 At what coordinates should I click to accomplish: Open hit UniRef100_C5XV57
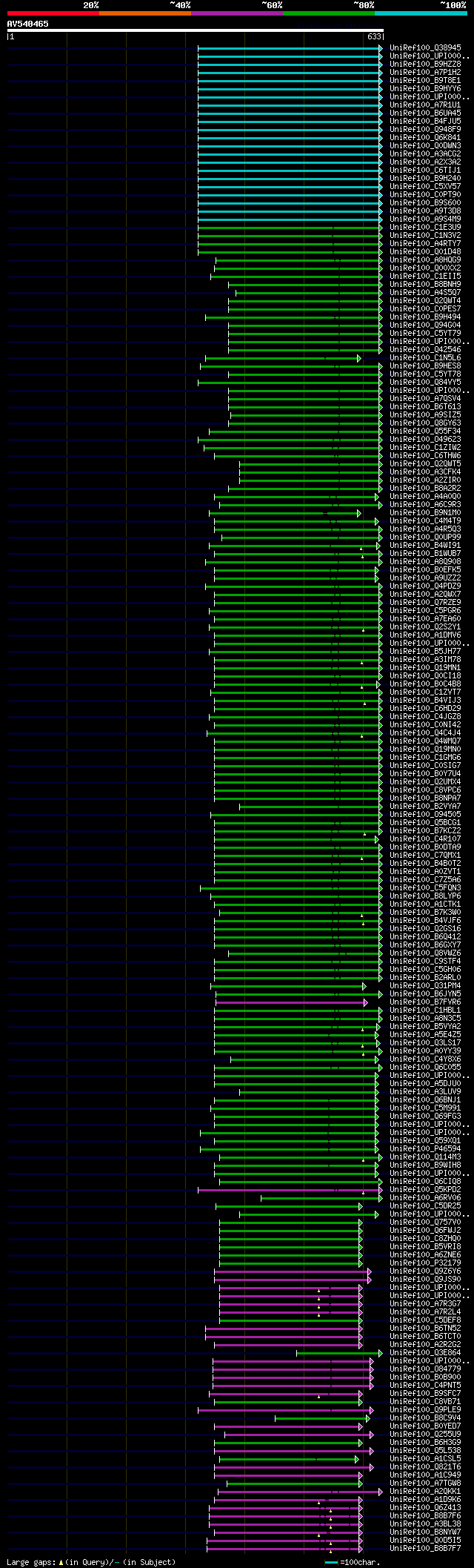click(x=425, y=187)
